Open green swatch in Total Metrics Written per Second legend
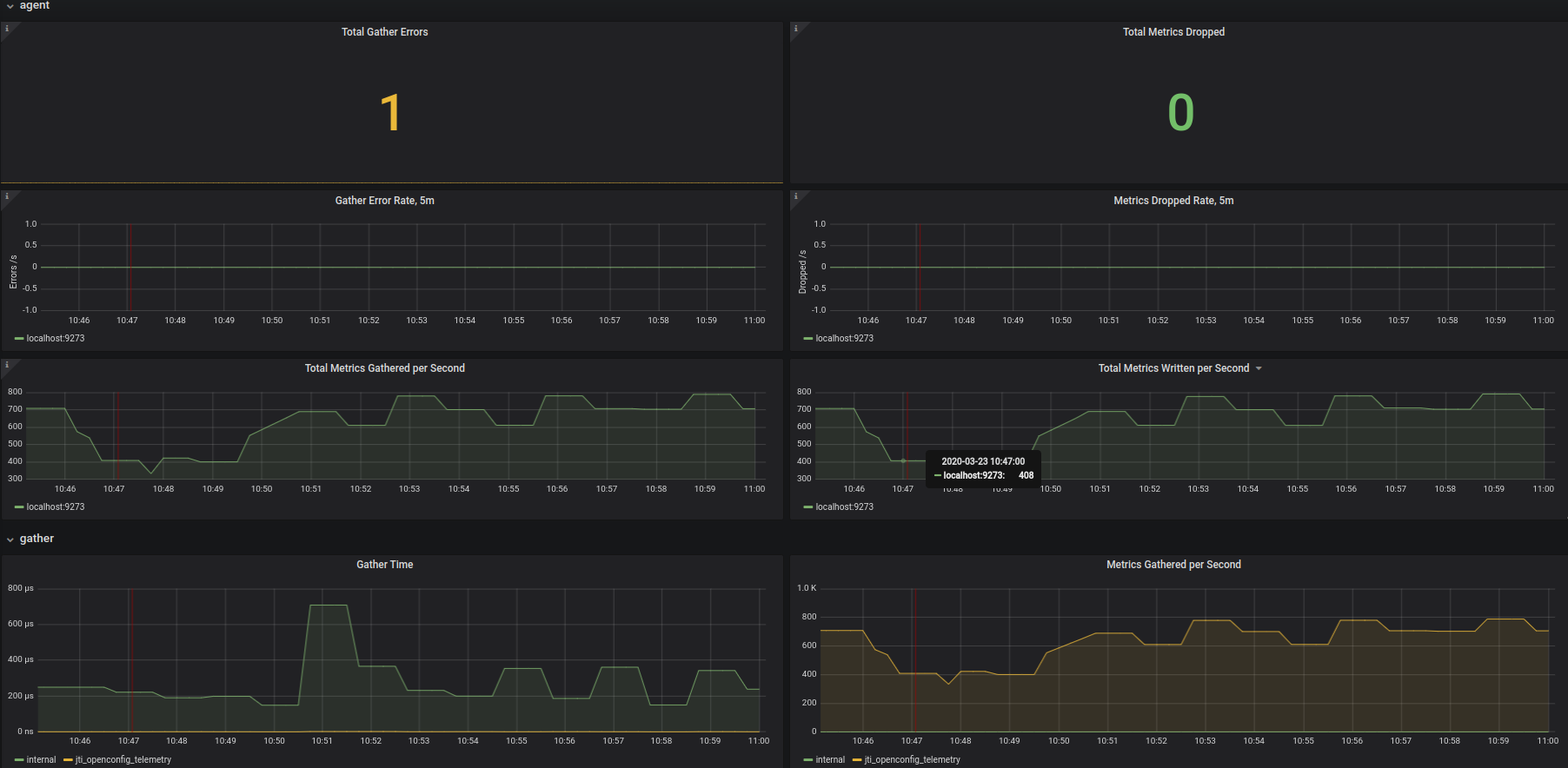Viewport: 1568px width, 768px height. [808, 507]
